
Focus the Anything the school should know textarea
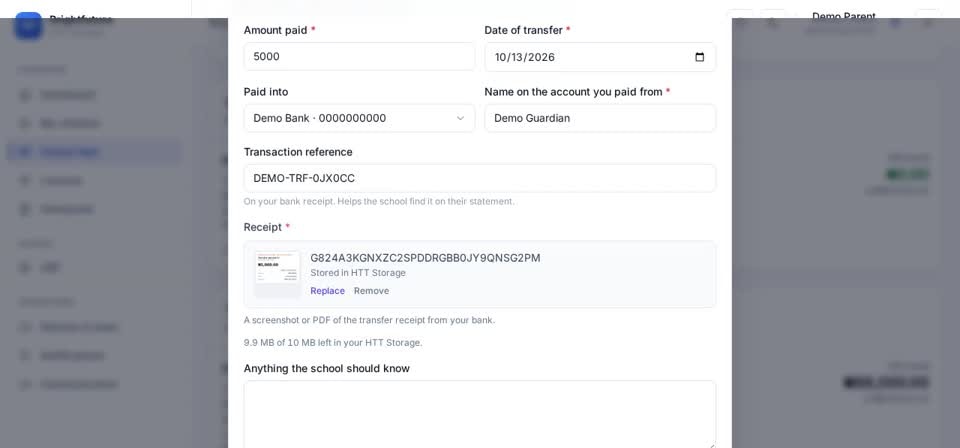coord(480,414)
